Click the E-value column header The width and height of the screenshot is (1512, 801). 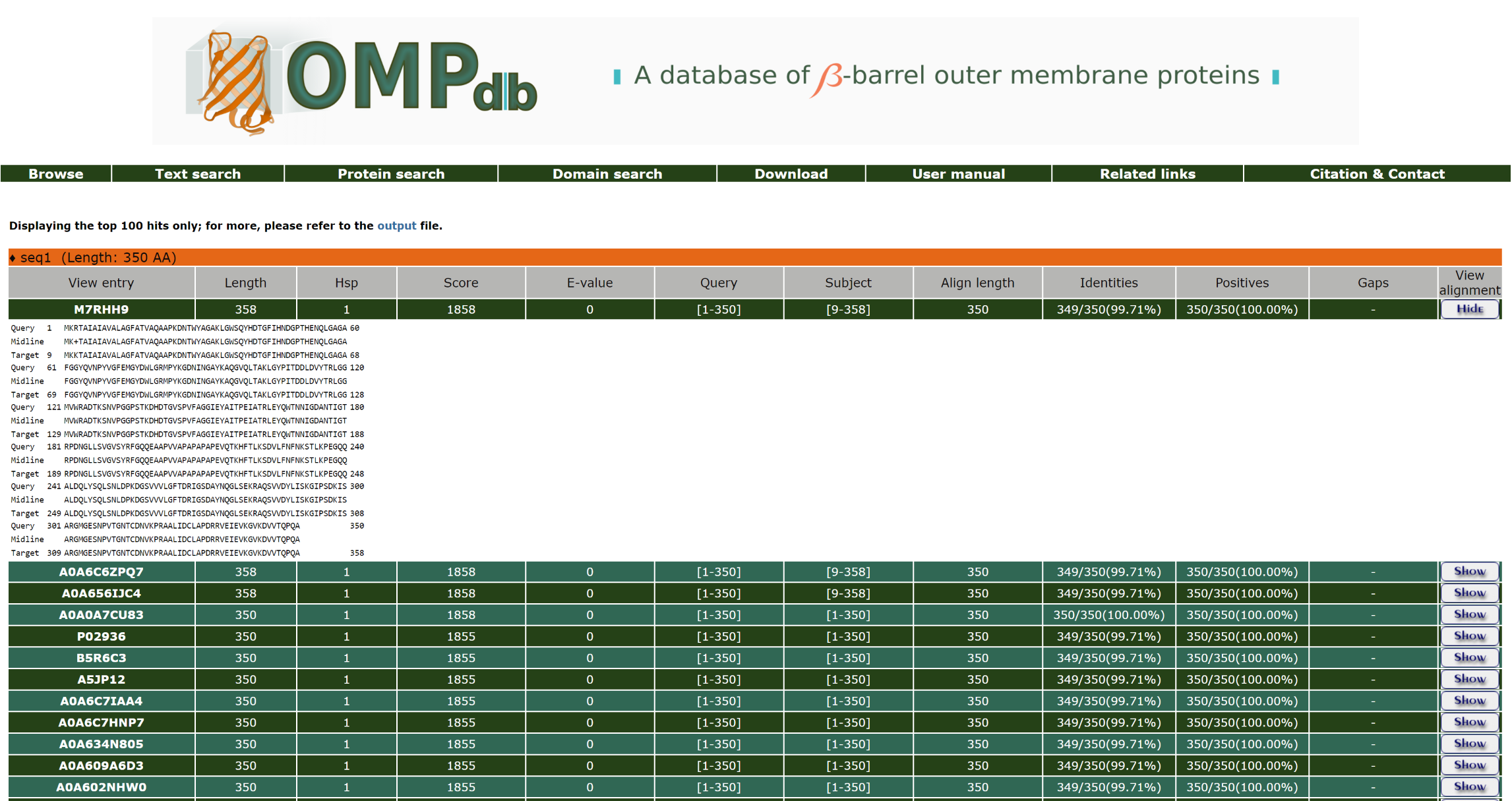click(x=590, y=283)
